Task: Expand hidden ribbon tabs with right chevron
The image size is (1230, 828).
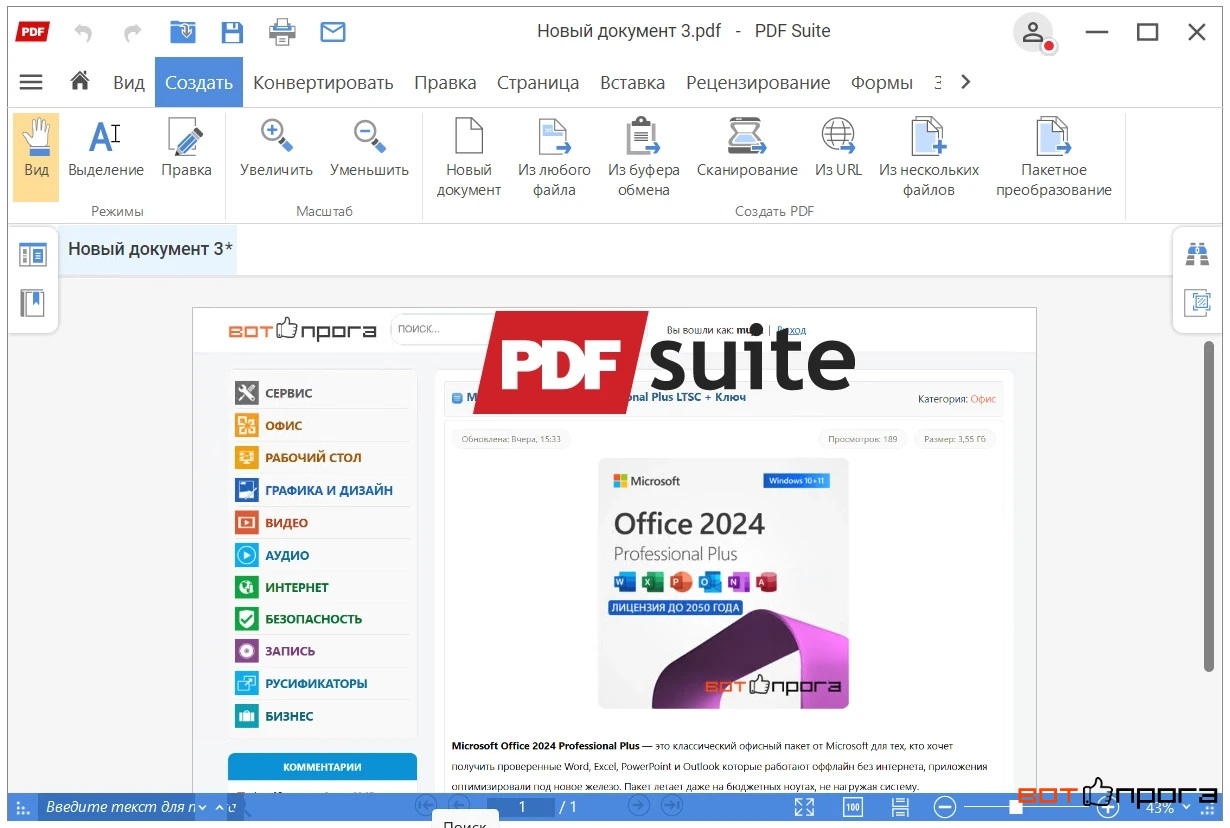Action: tap(965, 82)
